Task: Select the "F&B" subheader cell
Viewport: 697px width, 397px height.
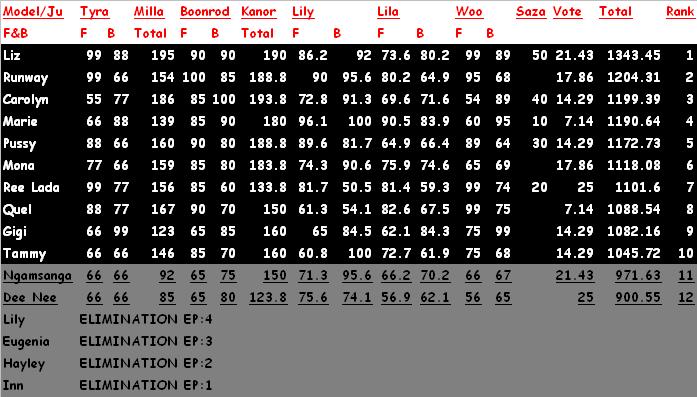Action: click(16, 33)
